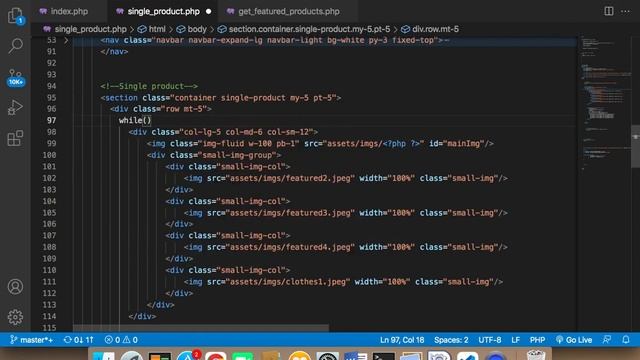Screen dimensions: 640x360
Task: Change end of line sequence LF
Action: coord(516,340)
